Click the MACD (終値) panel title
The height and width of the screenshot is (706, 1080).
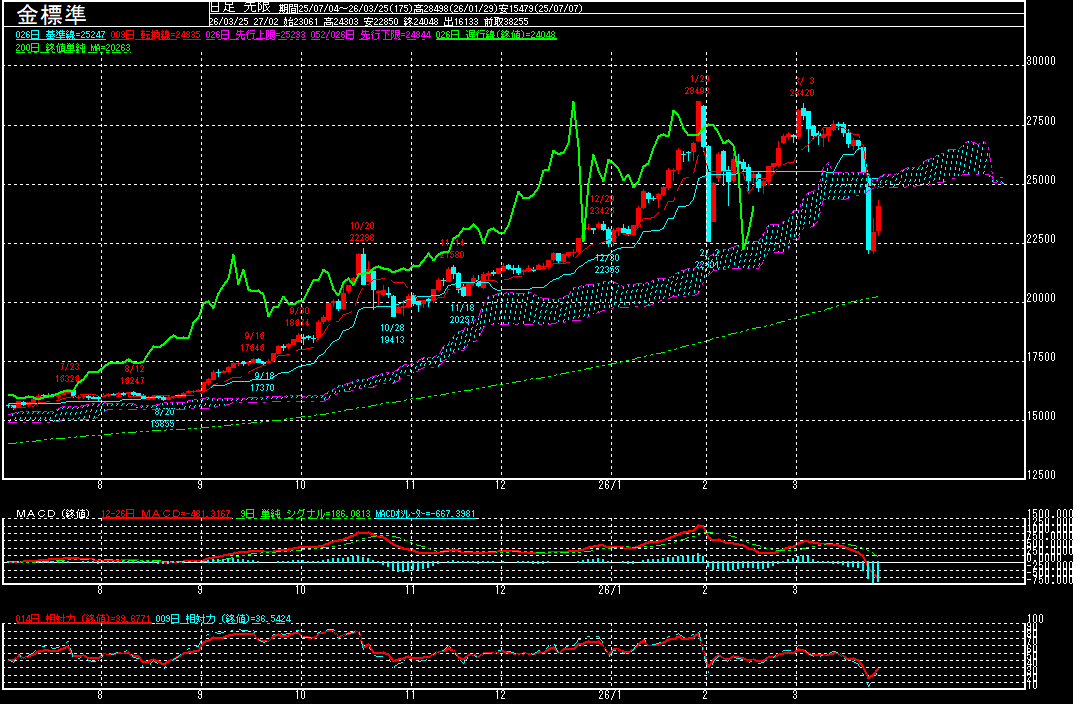click(52, 513)
